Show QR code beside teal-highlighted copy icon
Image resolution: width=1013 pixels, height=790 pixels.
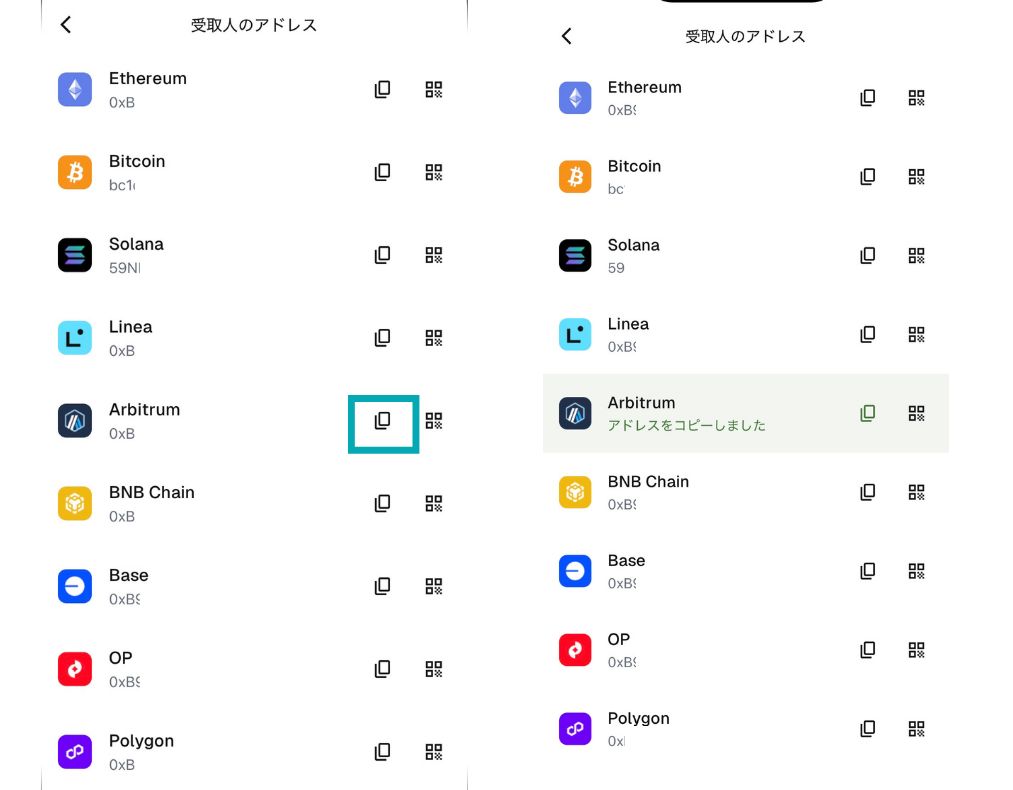(434, 421)
